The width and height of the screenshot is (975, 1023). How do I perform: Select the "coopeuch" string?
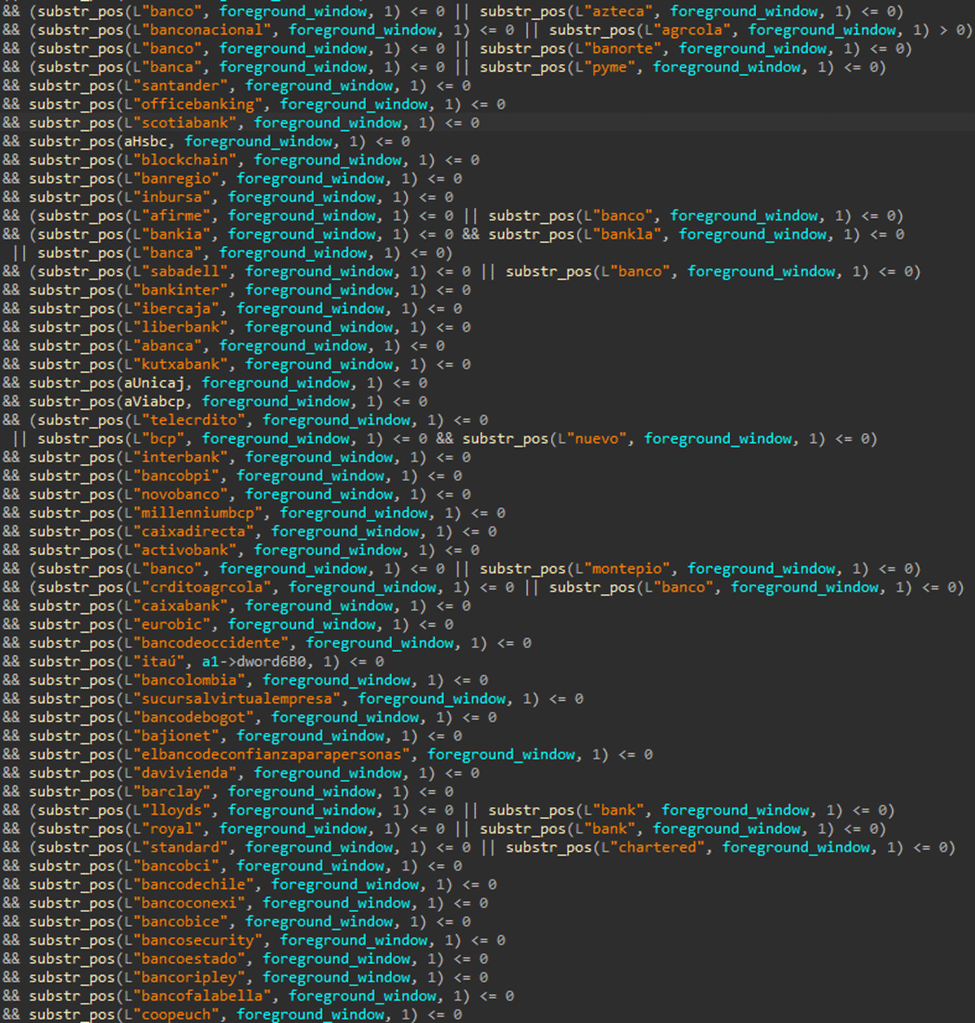(176, 1015)
